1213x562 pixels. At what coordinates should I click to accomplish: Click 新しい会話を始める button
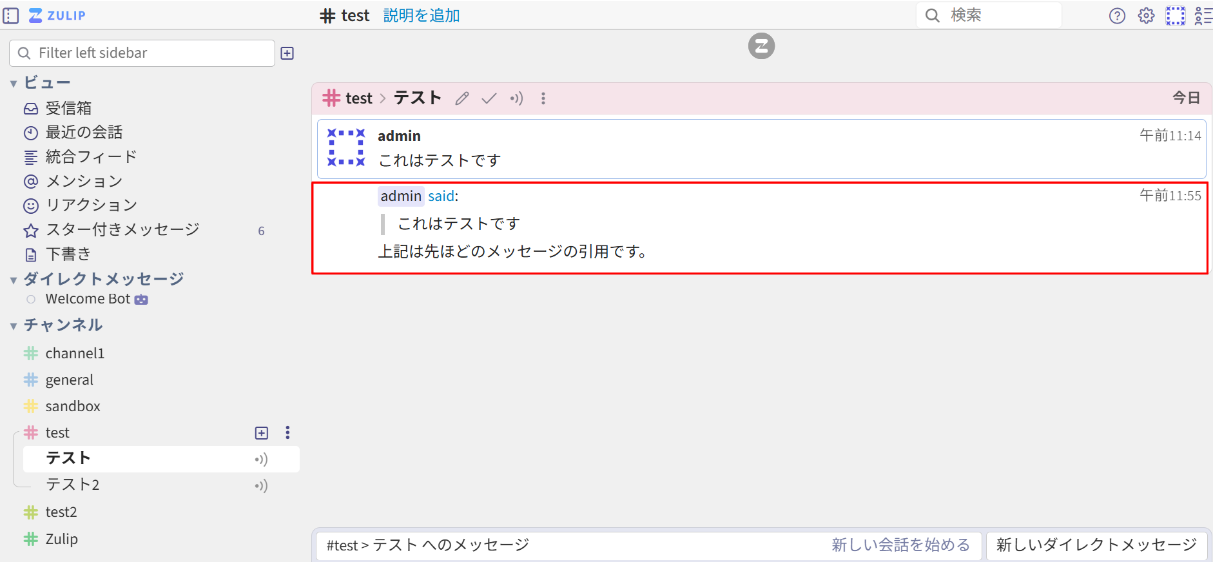[x=901, y=545]
